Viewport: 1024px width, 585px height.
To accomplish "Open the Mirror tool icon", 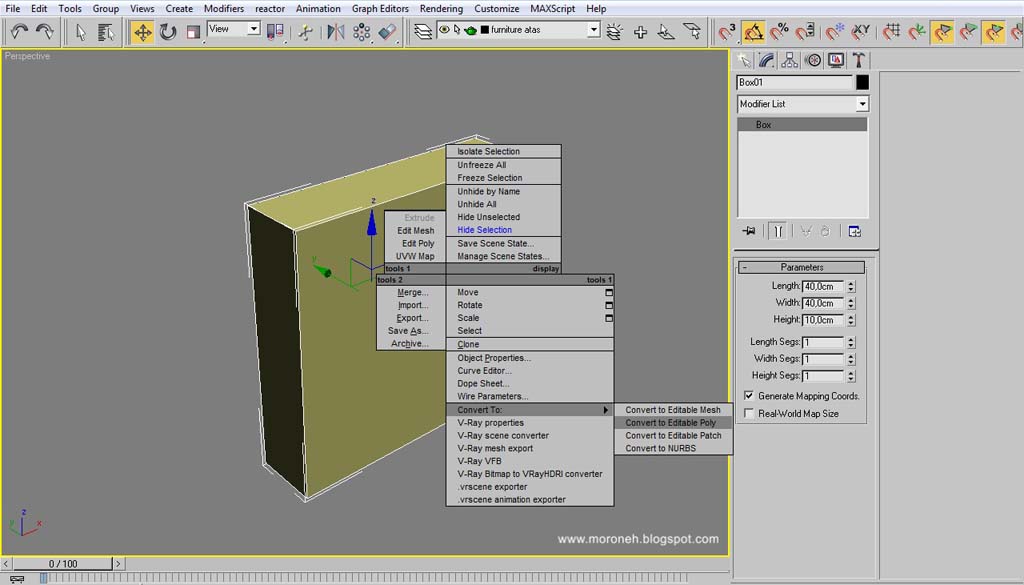I will coord(336,31).
